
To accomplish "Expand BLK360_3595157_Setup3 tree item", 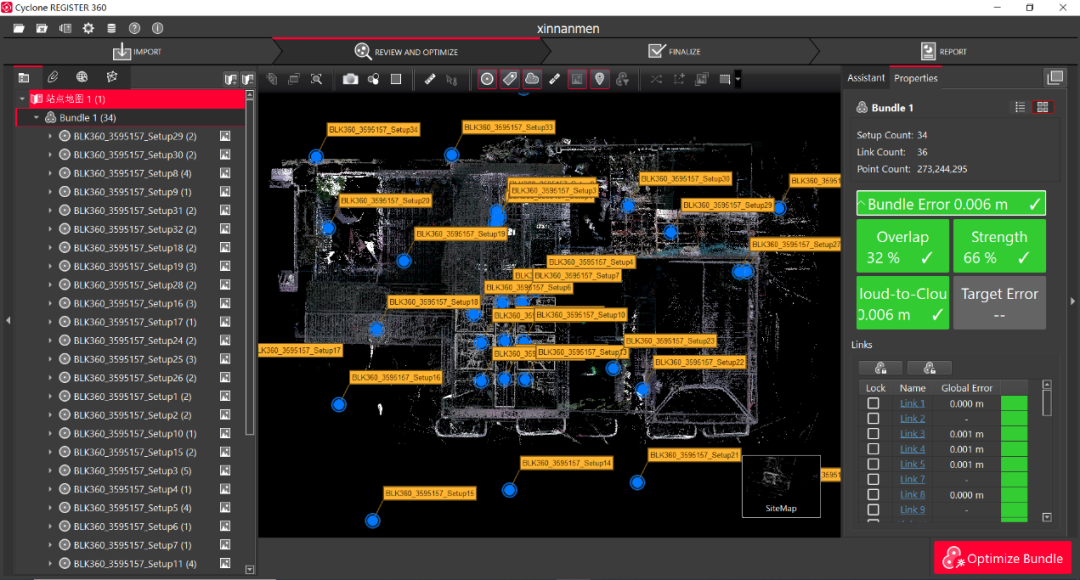I will pyautogui.click(x=50, y=471).
